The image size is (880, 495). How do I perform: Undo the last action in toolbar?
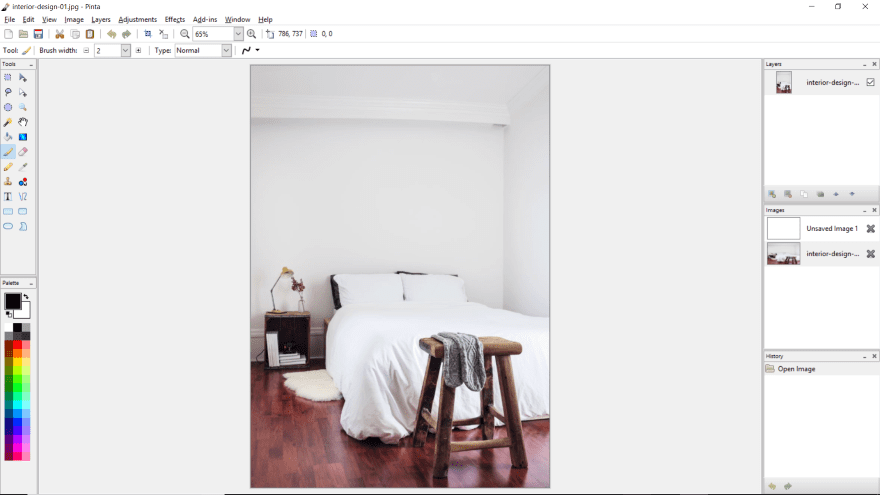click(111, 34)
